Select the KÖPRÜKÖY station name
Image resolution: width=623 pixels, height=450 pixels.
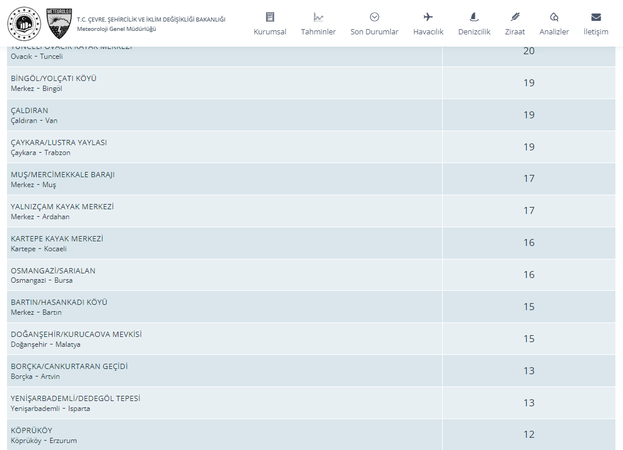coord(32,431)
